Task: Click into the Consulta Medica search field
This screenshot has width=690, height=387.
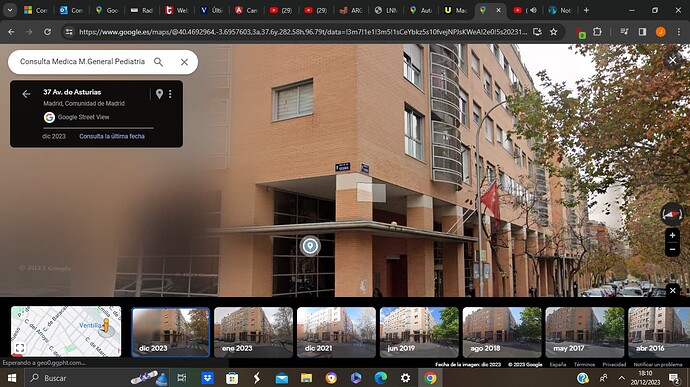Action: tap(82, 62)
